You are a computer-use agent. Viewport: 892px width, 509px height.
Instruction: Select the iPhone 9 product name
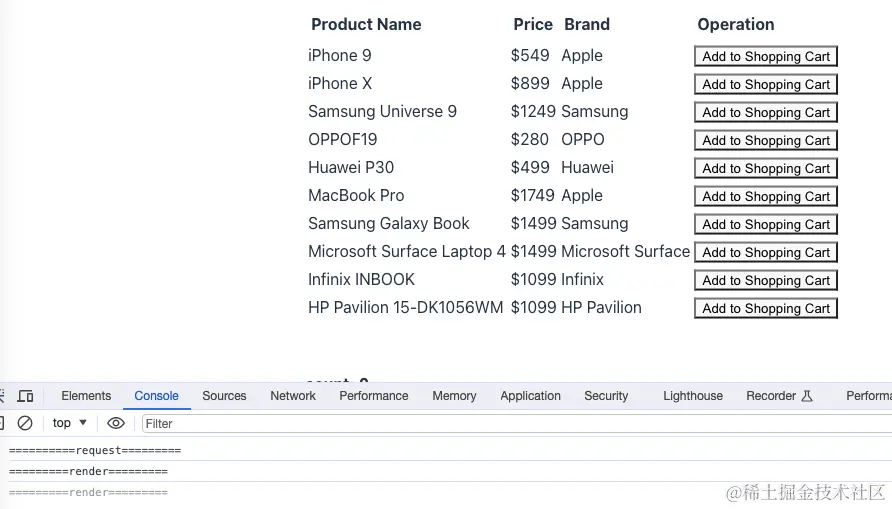click(x=340, y=55)
